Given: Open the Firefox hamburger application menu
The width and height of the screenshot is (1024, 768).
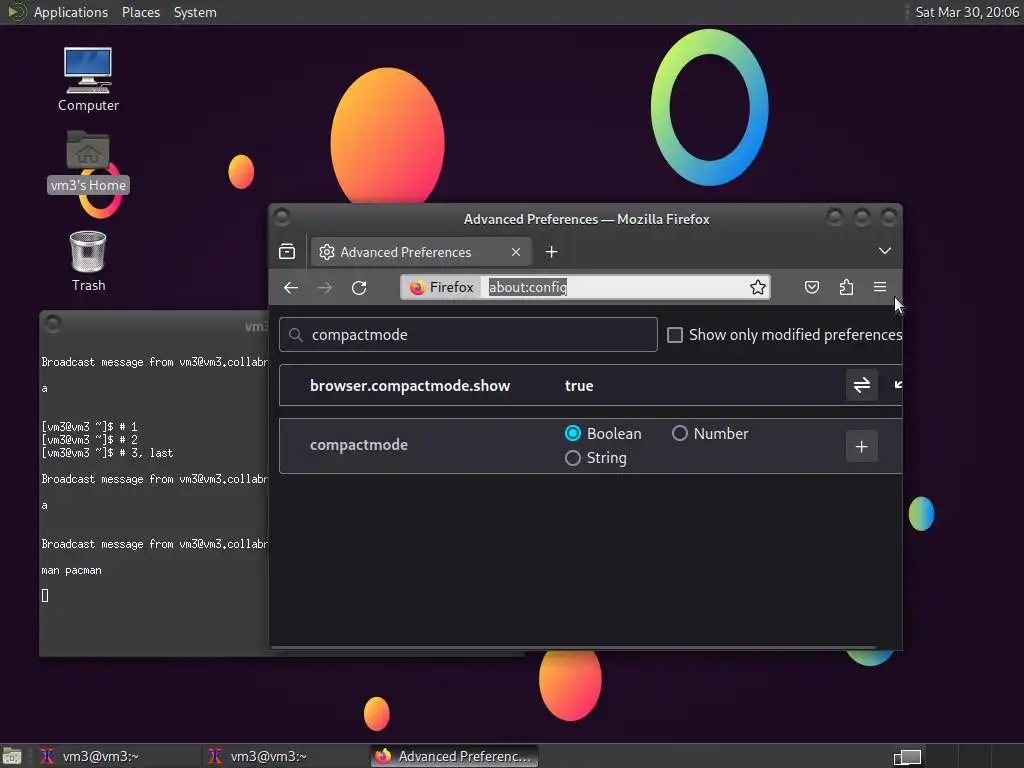Looking at the screenshot, I should (880, 287).
